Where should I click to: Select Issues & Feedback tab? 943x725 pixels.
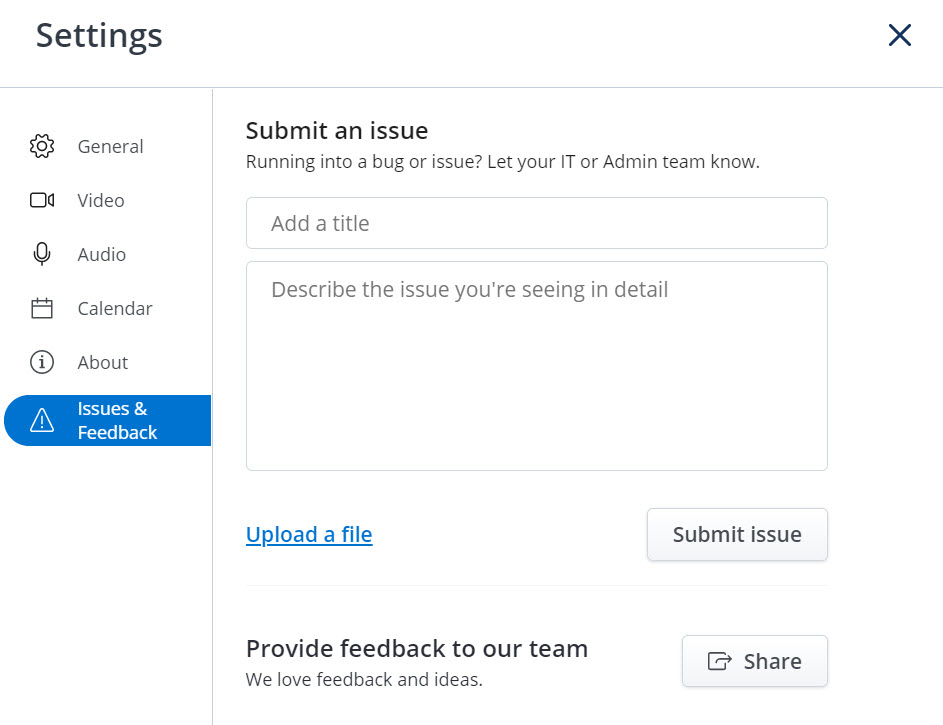[107, 420]
